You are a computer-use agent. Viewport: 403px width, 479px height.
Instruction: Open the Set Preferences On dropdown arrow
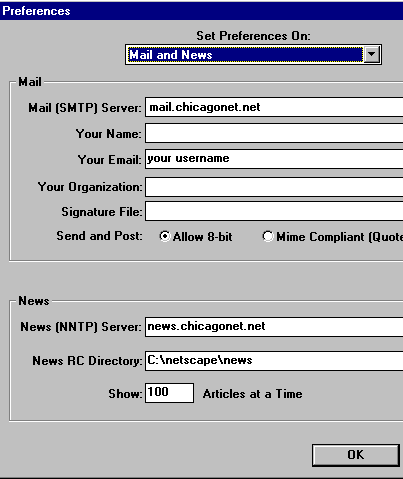(372, 54)
